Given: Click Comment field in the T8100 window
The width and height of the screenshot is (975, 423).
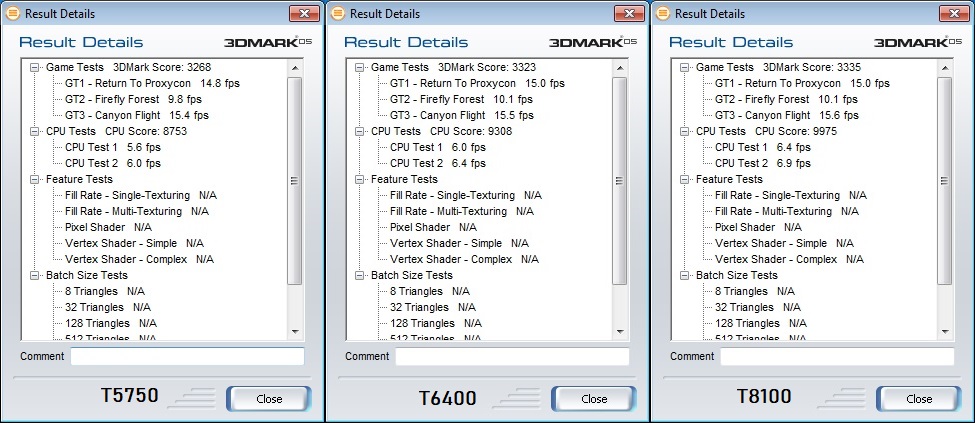Looking at the screenshot, I should coord(838,356).
